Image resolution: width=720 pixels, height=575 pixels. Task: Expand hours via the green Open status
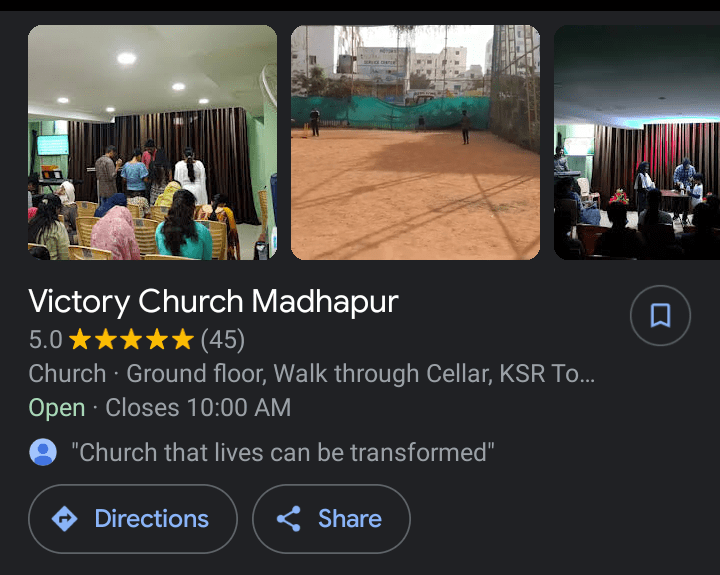57,408
